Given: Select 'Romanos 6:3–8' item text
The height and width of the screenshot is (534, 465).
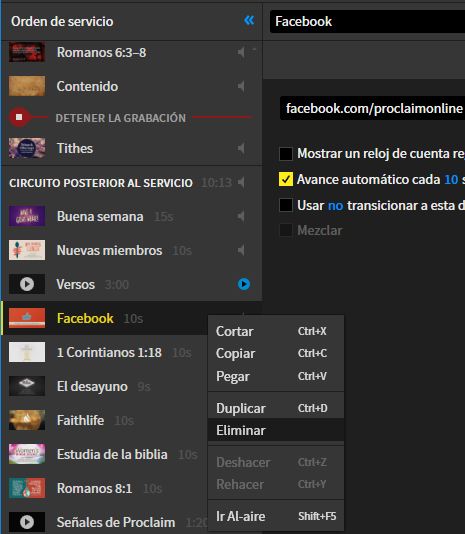Looking at the screenshot, I should [102, 52].
